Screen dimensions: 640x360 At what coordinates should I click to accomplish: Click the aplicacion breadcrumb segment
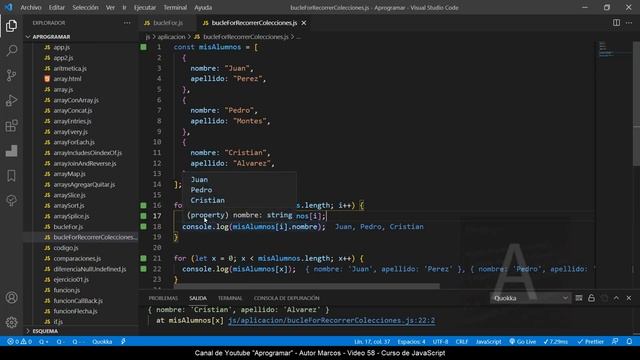(171, 37)
